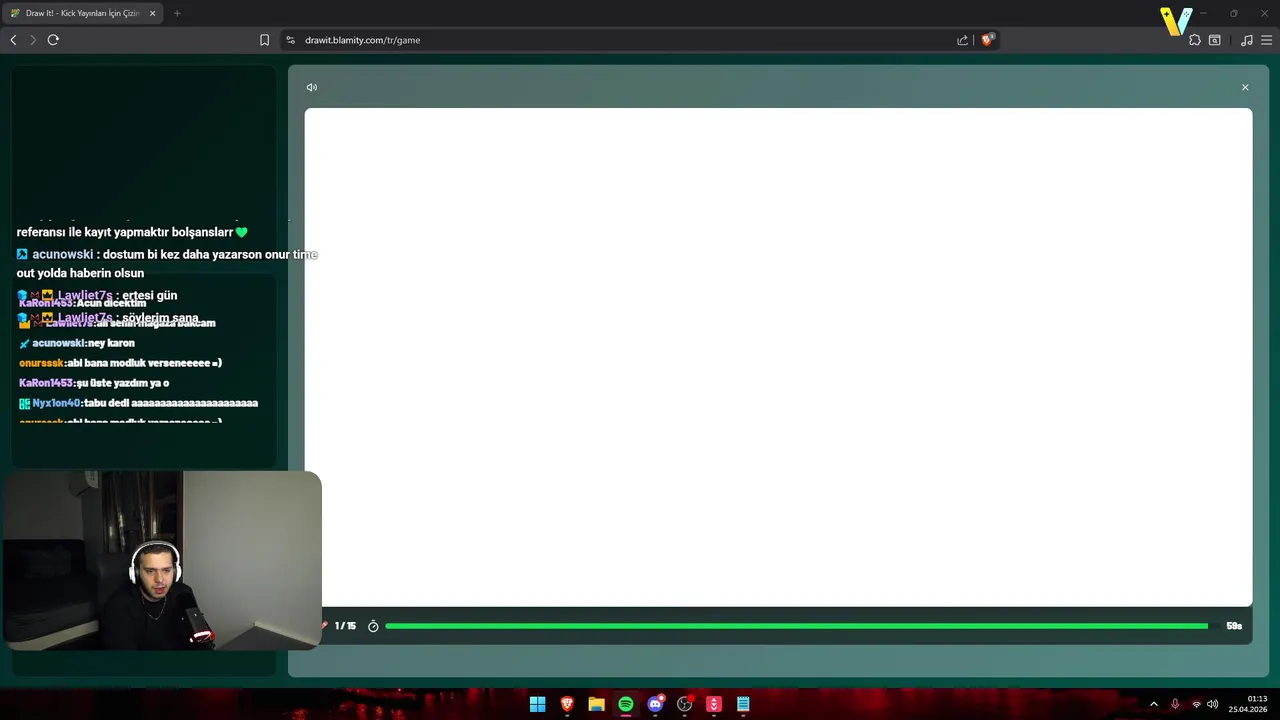The width and height of the screenshot is (1280, 720).
Task: Open the red app icon beside OBS
Action: click(714, 704)
